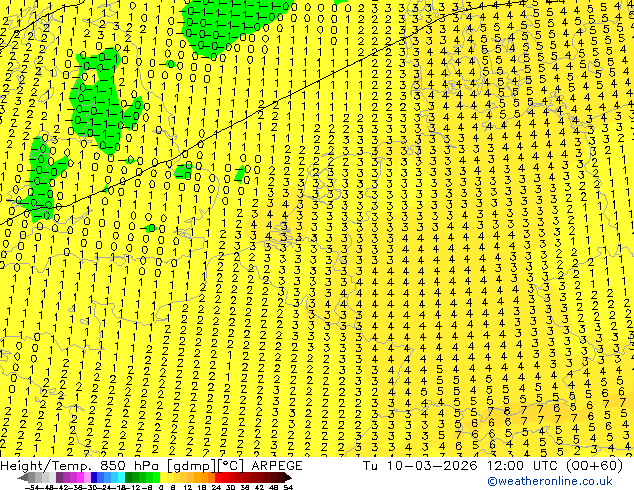Click the "54" label at the scale's right end
Viewport: 634px width, 490px height.
point(287,487)
